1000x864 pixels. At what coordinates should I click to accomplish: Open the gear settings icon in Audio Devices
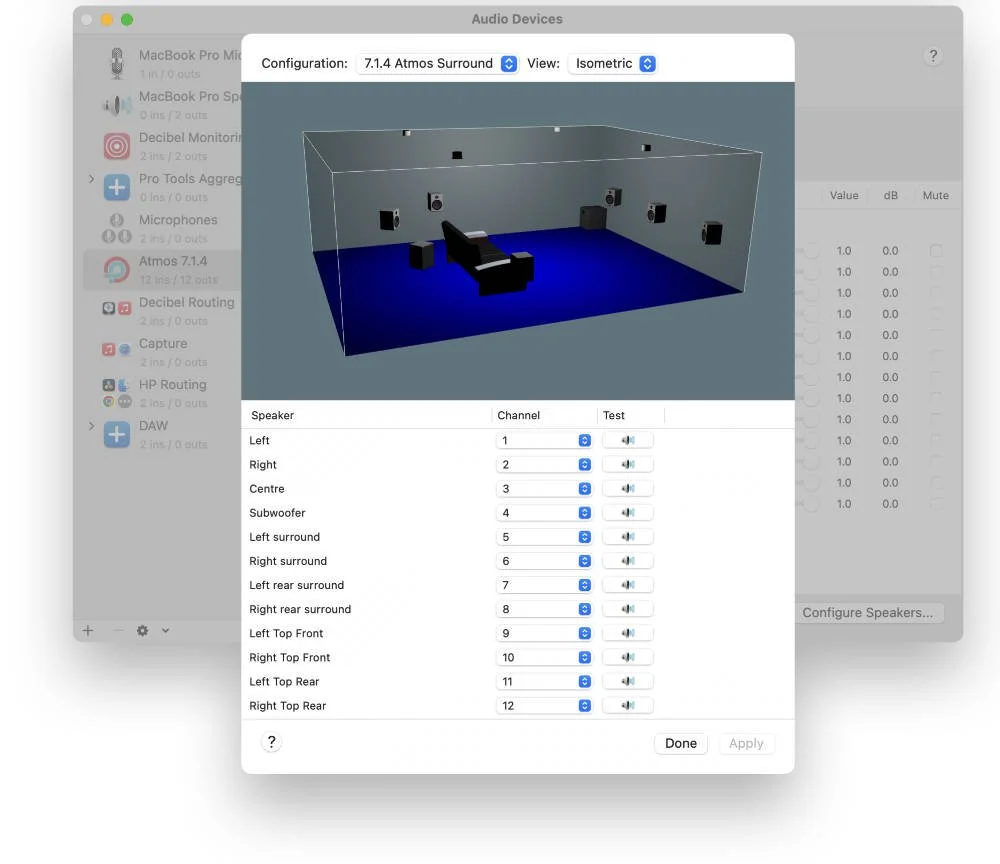point(143,631)
